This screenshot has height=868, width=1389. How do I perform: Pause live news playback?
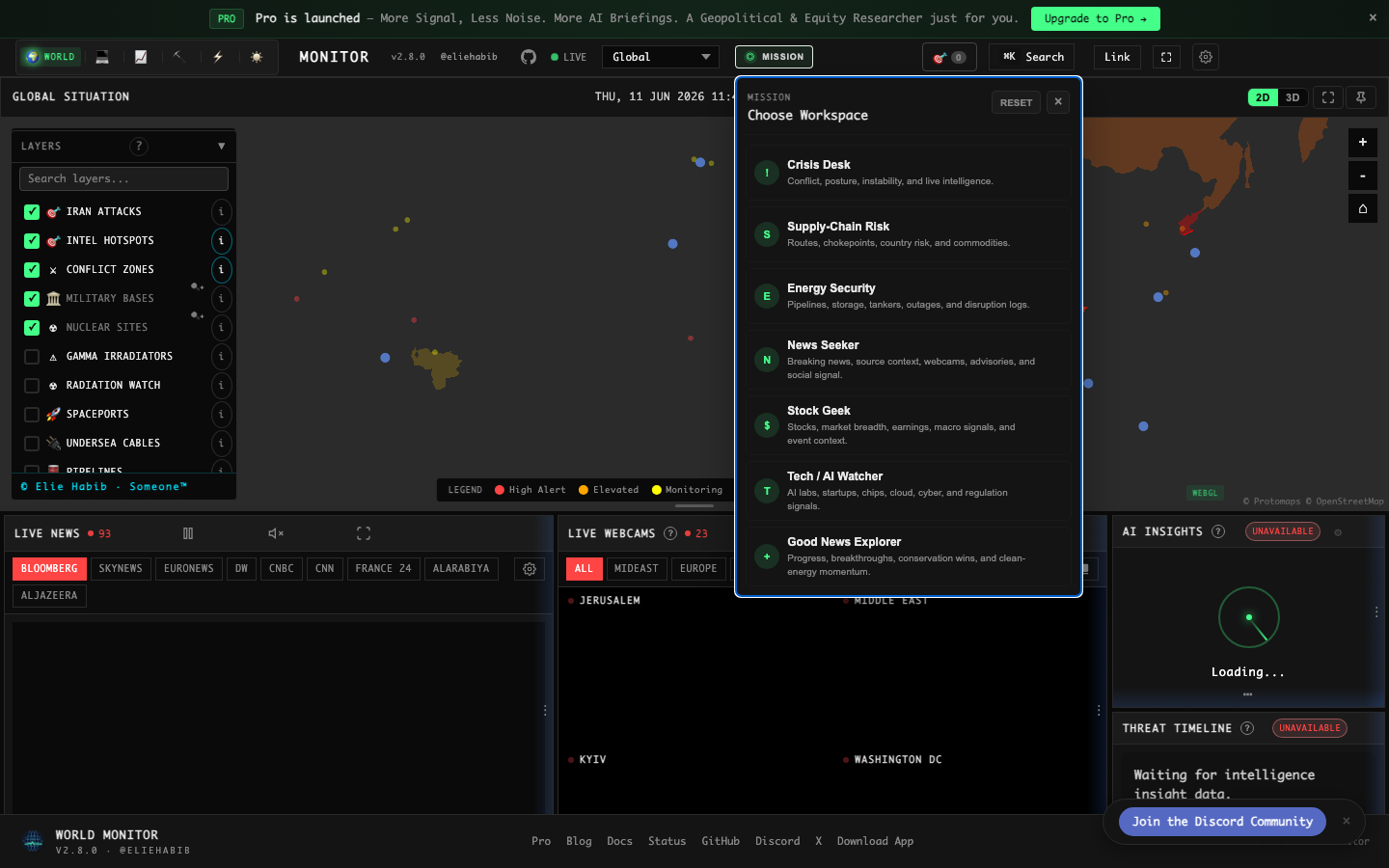188,533
